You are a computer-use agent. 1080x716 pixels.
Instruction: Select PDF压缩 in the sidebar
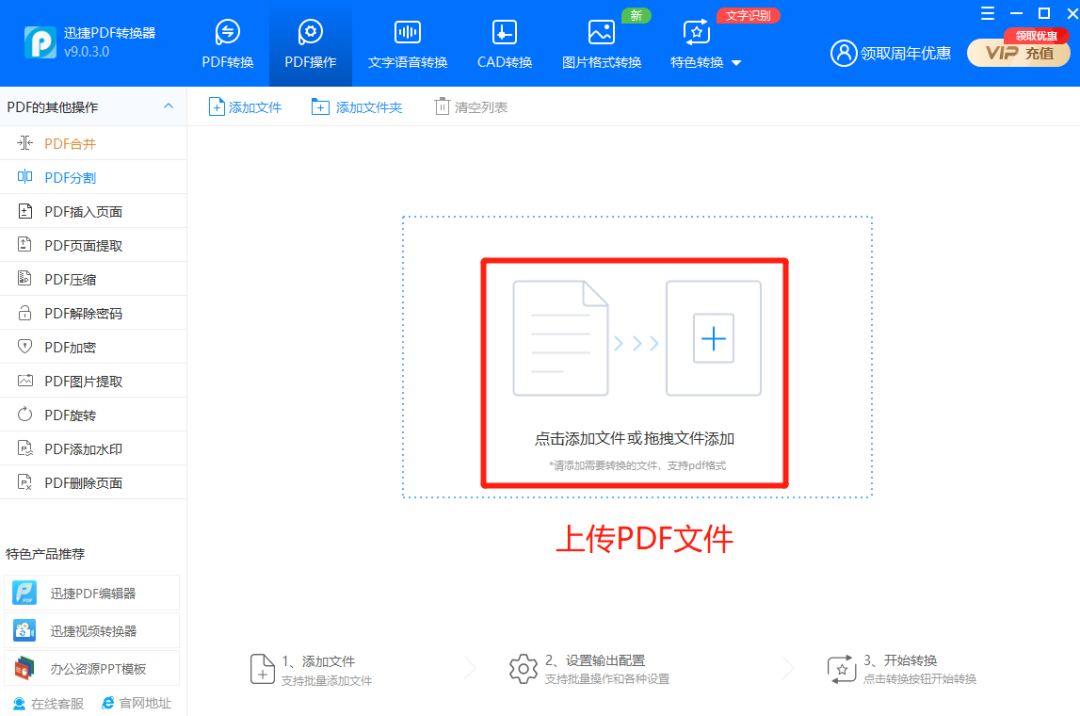pyautogui.click(x=93, y=279)
